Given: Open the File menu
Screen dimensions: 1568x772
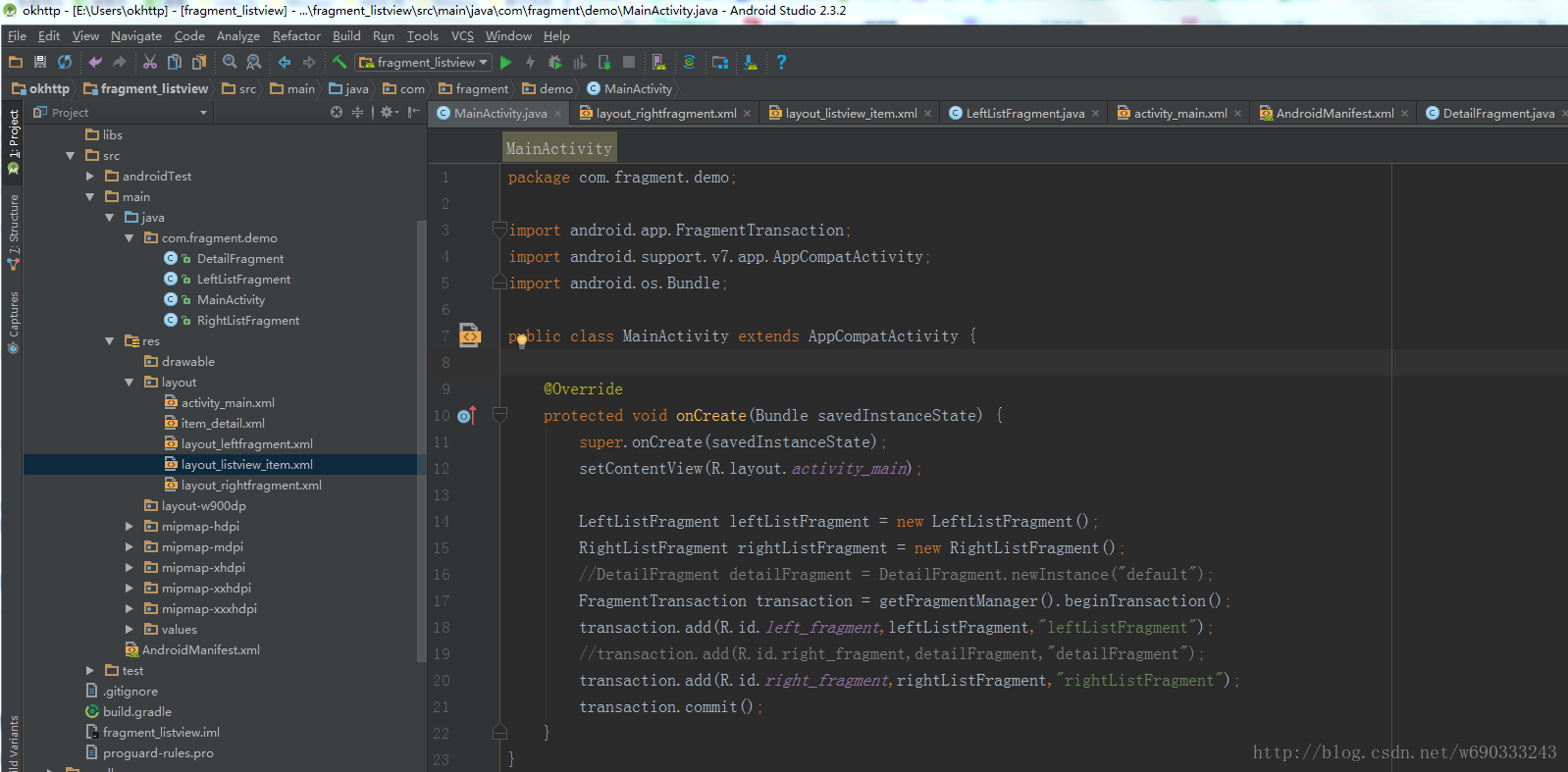Looking at the screenshot, I should (17, 36).
